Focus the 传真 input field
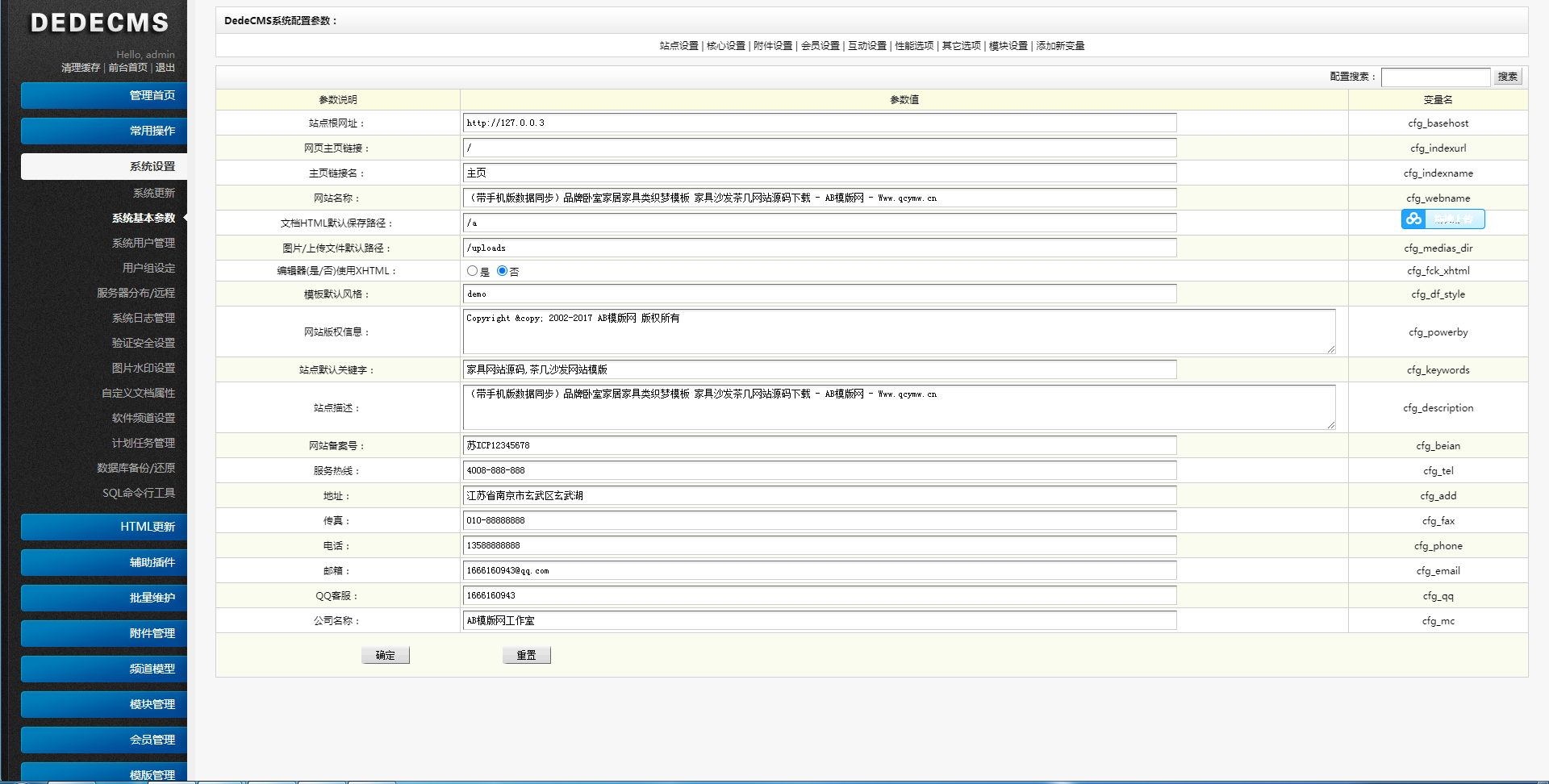The height and width of the screenshot is (784, 1549). [x=820, y=520]
